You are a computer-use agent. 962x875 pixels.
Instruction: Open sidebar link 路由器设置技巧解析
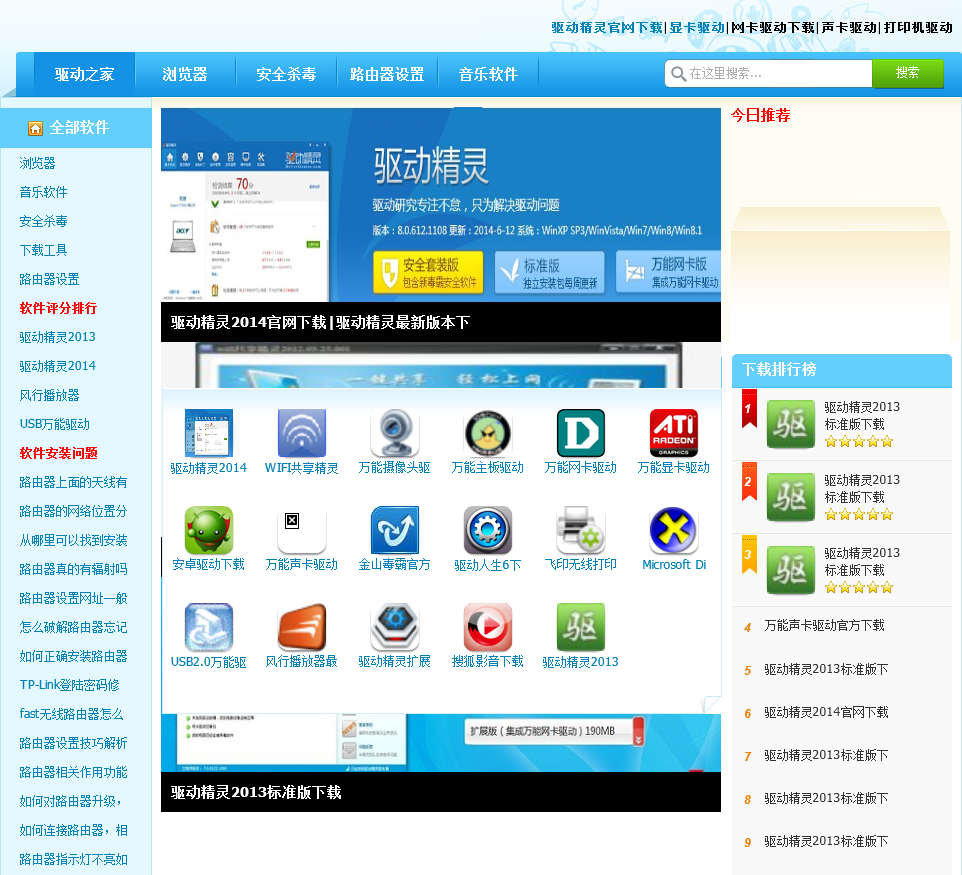(x=74, y=743)
